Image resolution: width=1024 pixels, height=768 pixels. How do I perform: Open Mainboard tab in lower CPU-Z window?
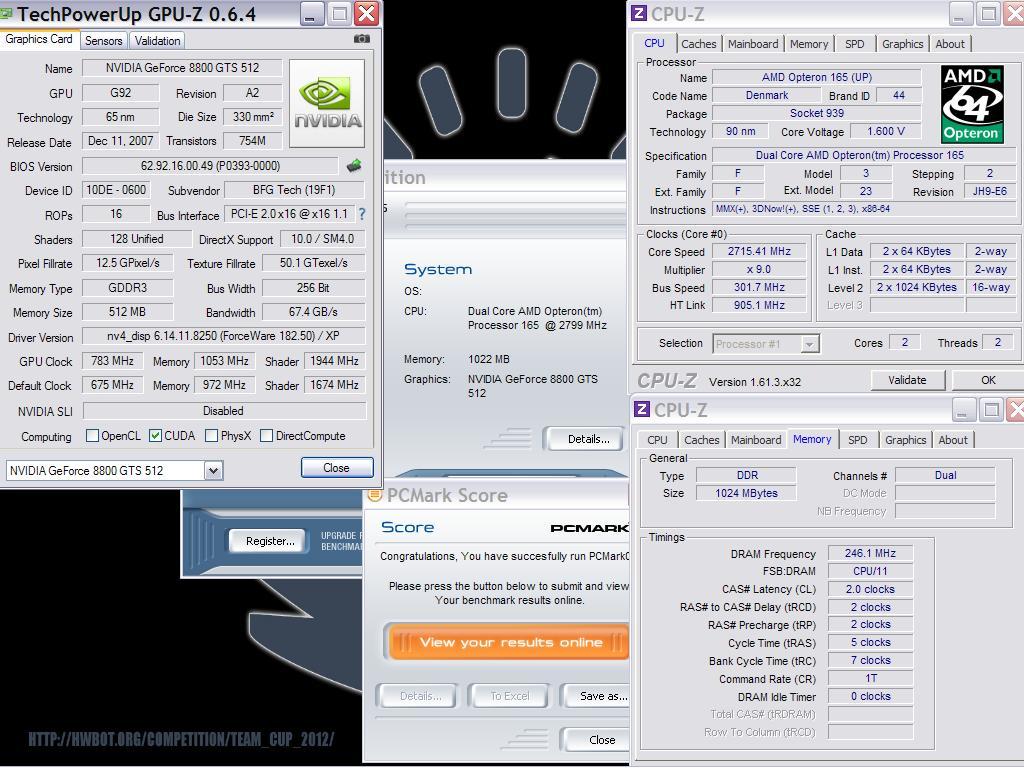tap(756, 440)
